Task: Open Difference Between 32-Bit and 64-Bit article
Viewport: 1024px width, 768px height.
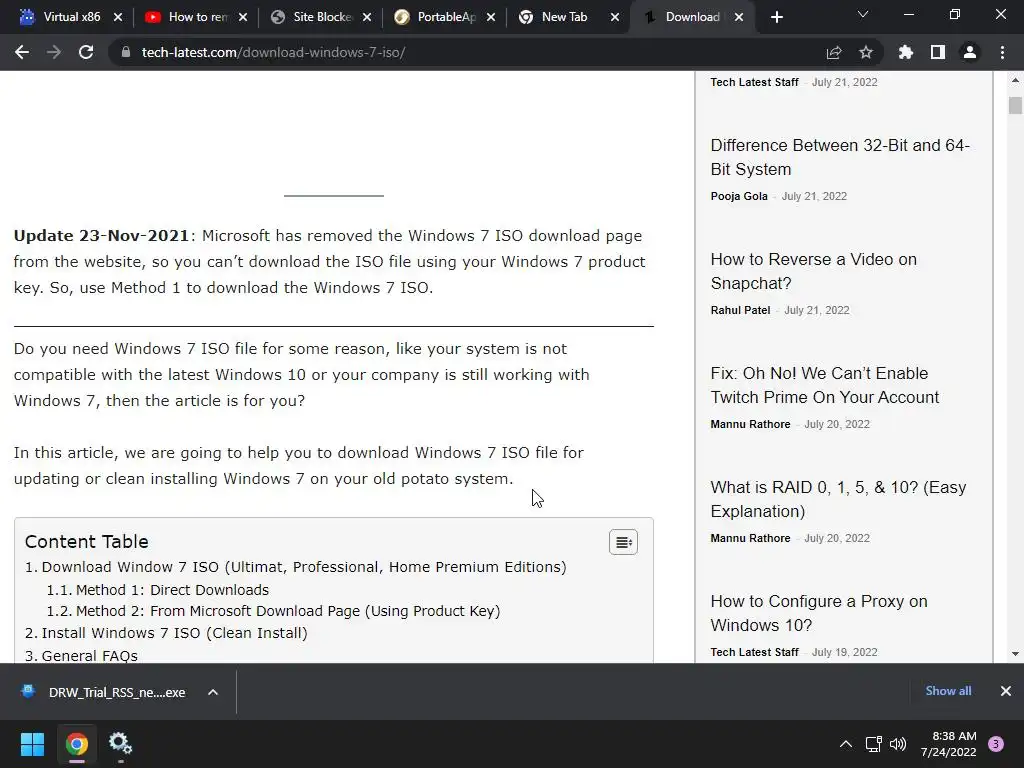Action: coord(840,157)
